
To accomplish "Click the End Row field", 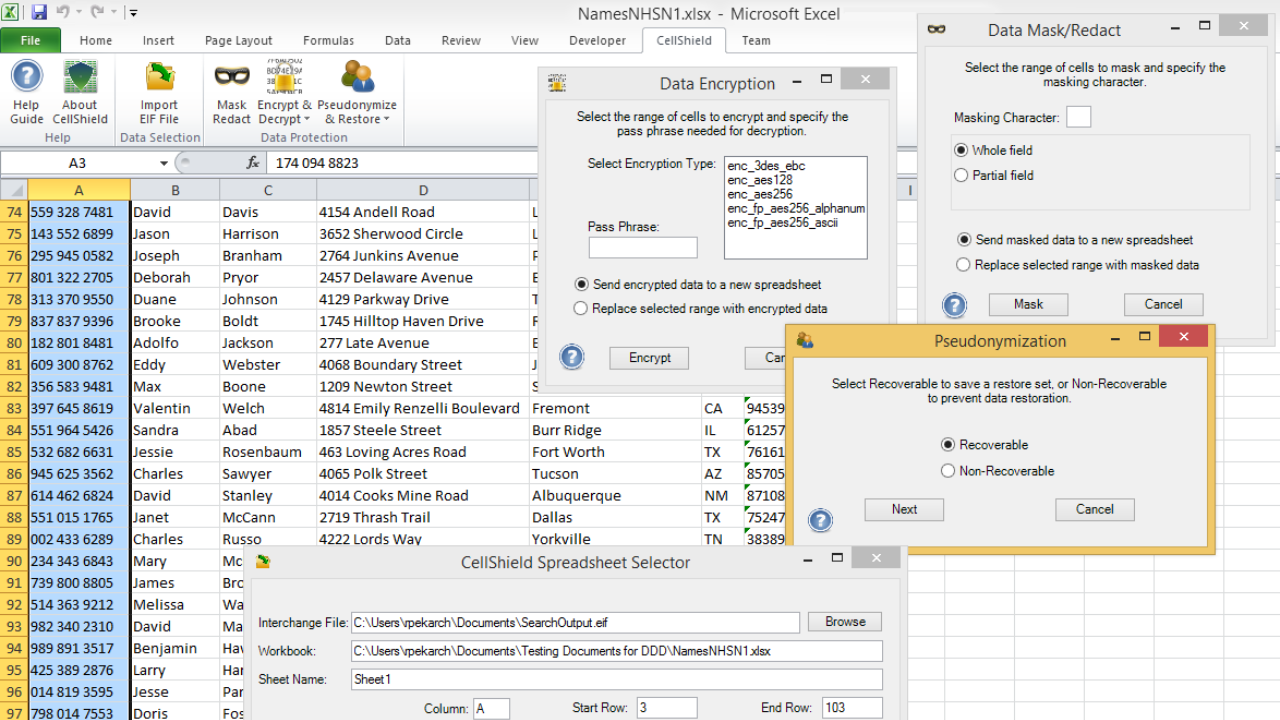I will point(852,708).
